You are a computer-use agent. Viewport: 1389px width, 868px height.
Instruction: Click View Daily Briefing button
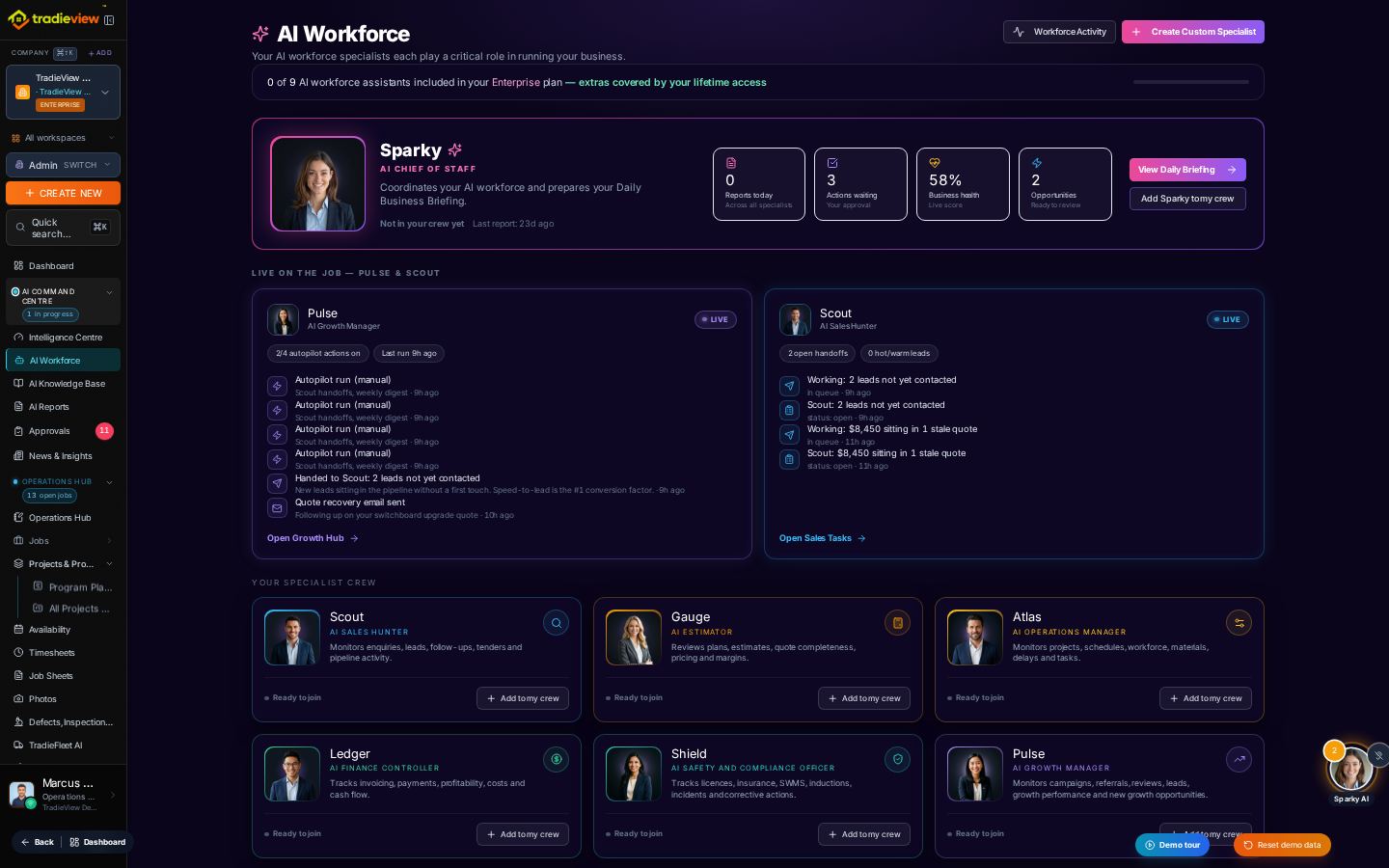pyautogui.click(x=1187, y=170)
